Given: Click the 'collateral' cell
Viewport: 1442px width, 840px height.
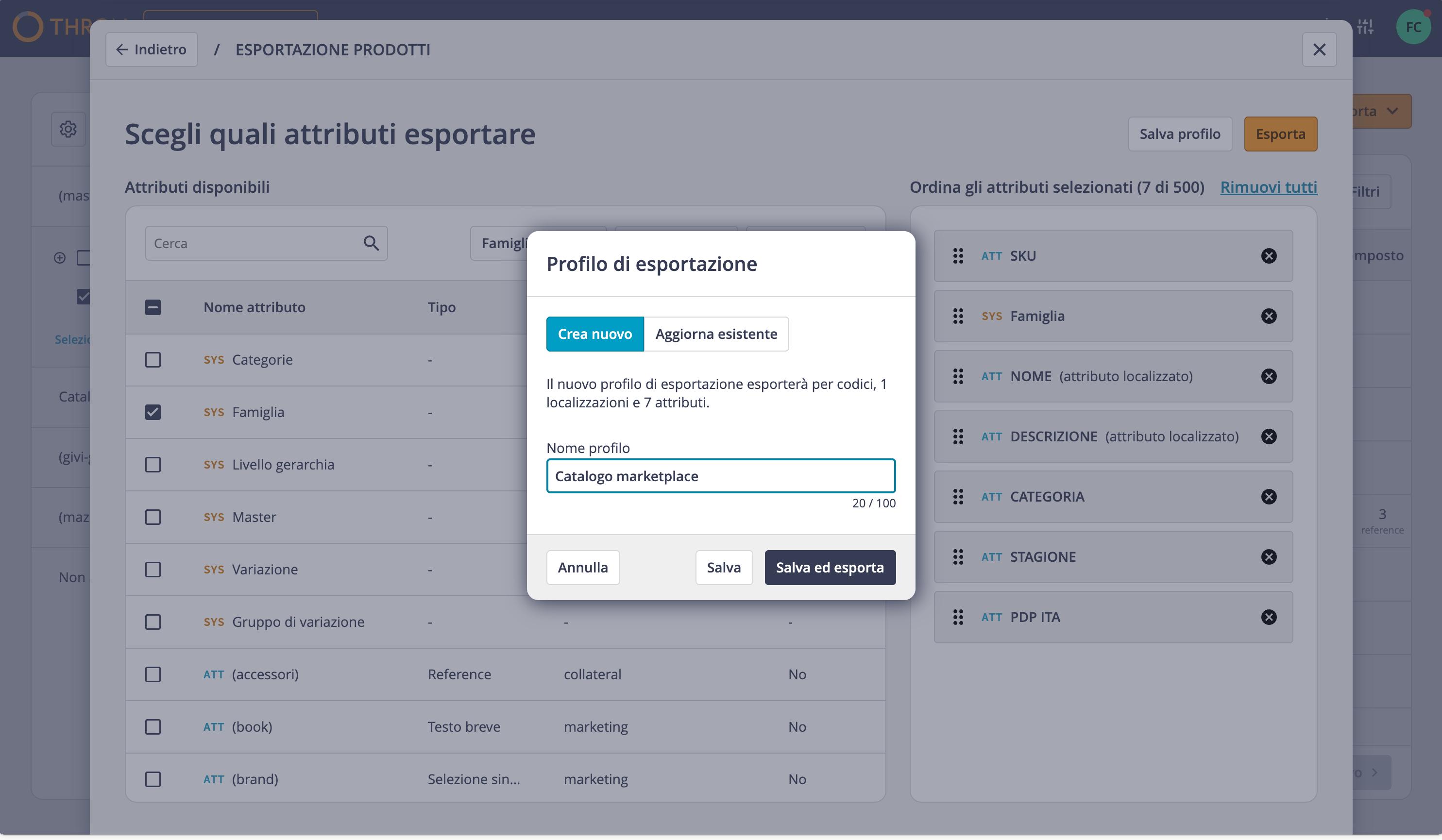Looking at the screenshot, I should 592,674.
